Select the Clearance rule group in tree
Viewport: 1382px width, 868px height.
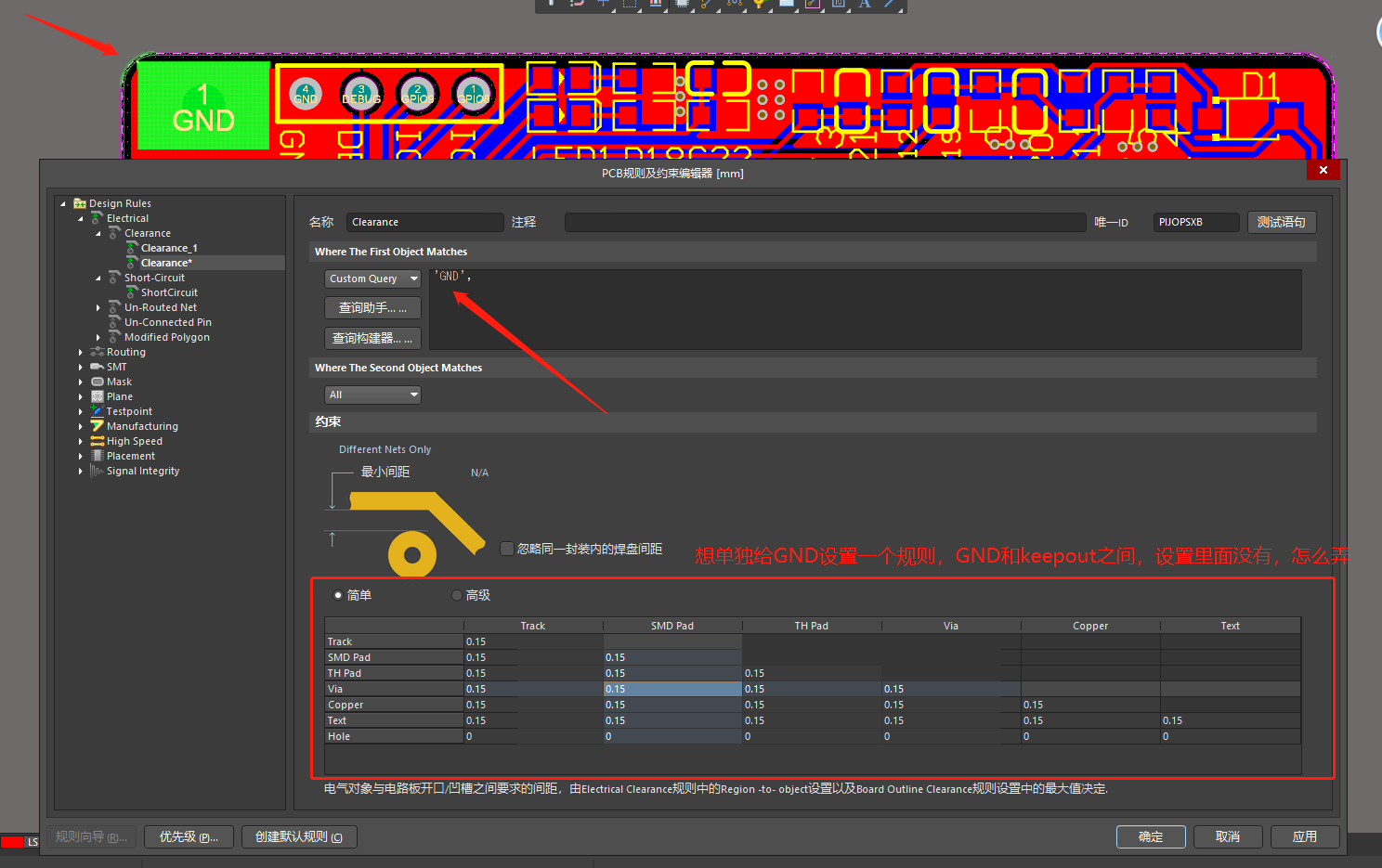pos(148,233)
